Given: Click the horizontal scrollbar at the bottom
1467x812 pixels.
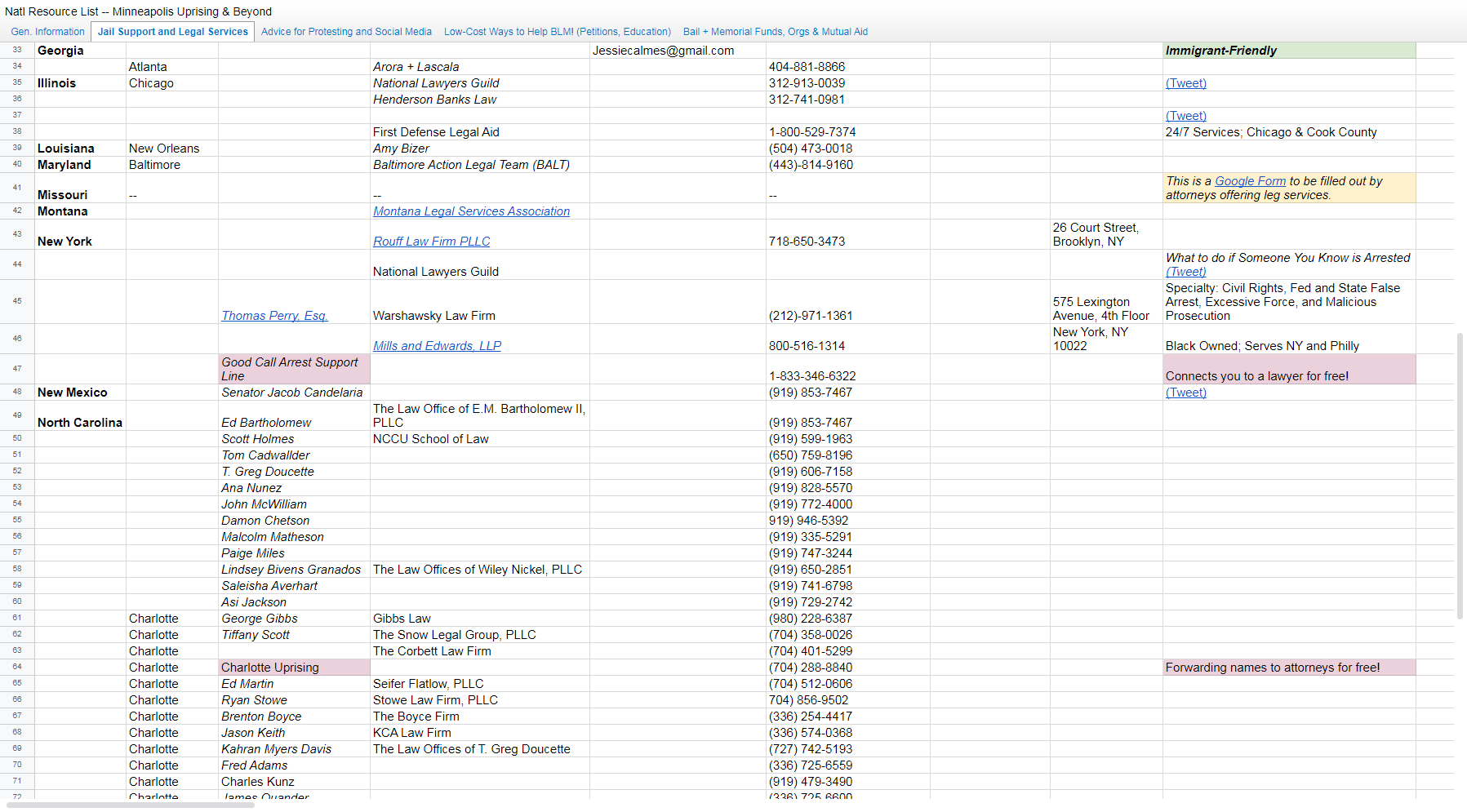Looking at the screenshot, I should point(131,805).
